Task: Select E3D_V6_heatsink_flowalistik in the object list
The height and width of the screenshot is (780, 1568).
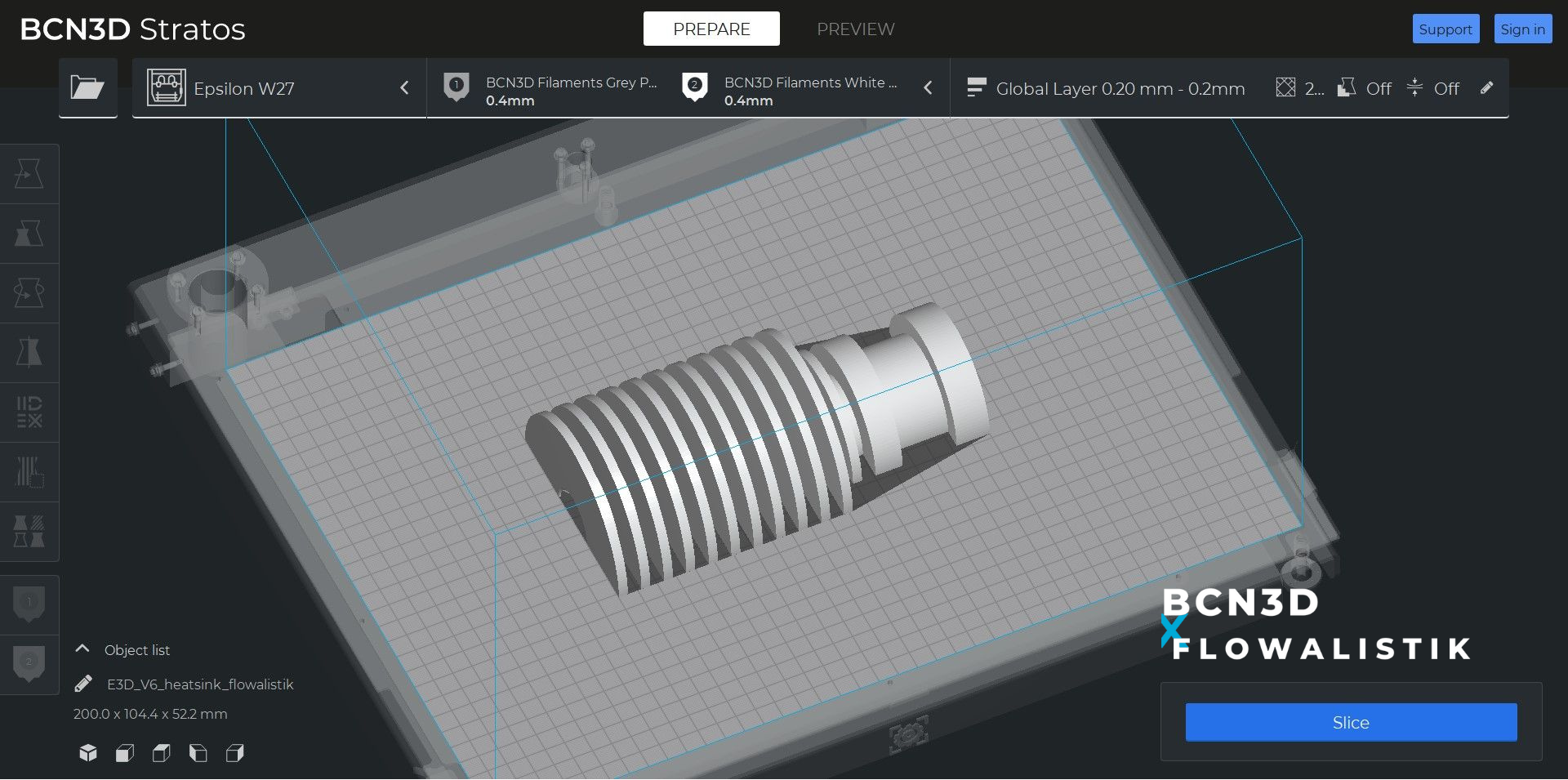Action: click(200, 684)
